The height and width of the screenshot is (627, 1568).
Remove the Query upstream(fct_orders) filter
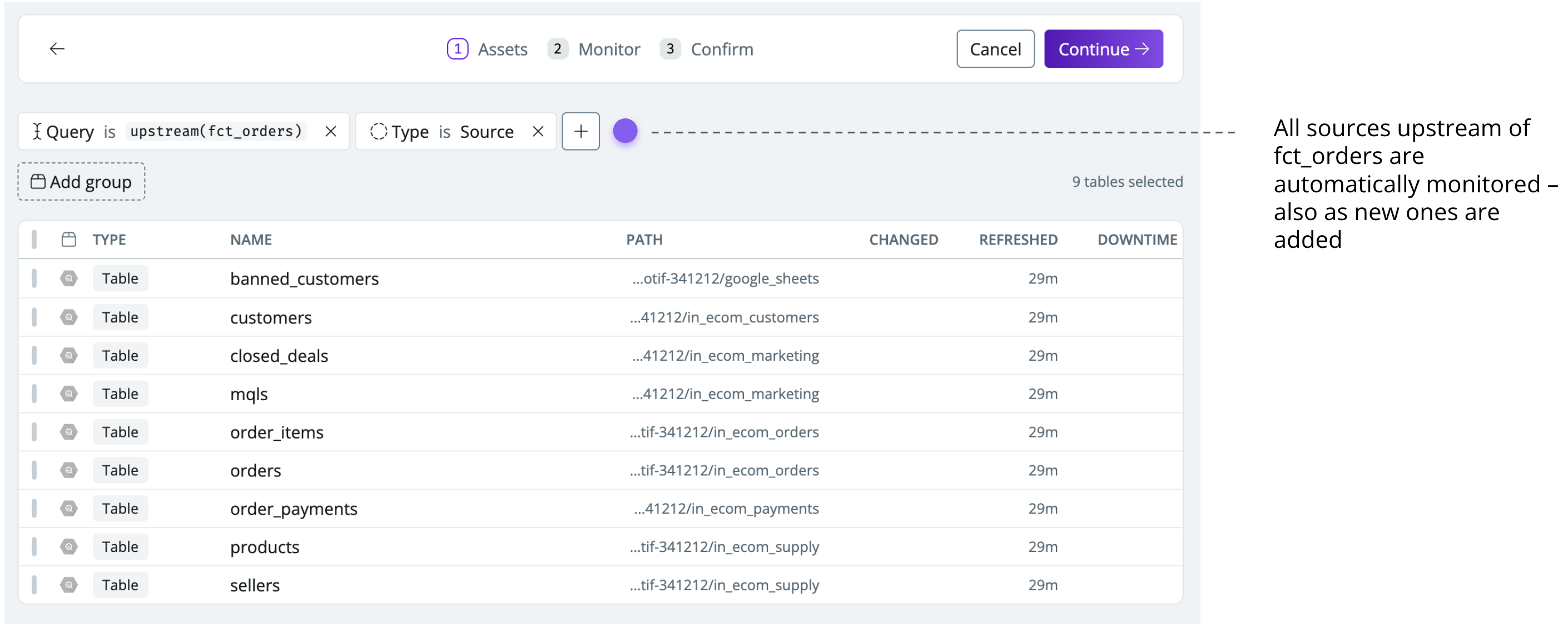[330, 132]
